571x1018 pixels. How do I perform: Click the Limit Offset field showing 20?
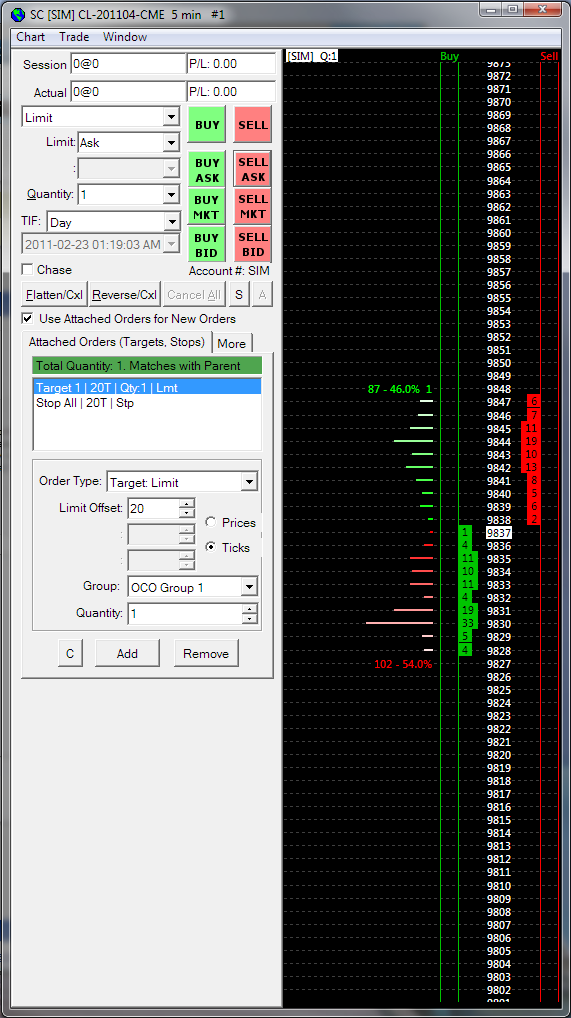tap(153, 508)
